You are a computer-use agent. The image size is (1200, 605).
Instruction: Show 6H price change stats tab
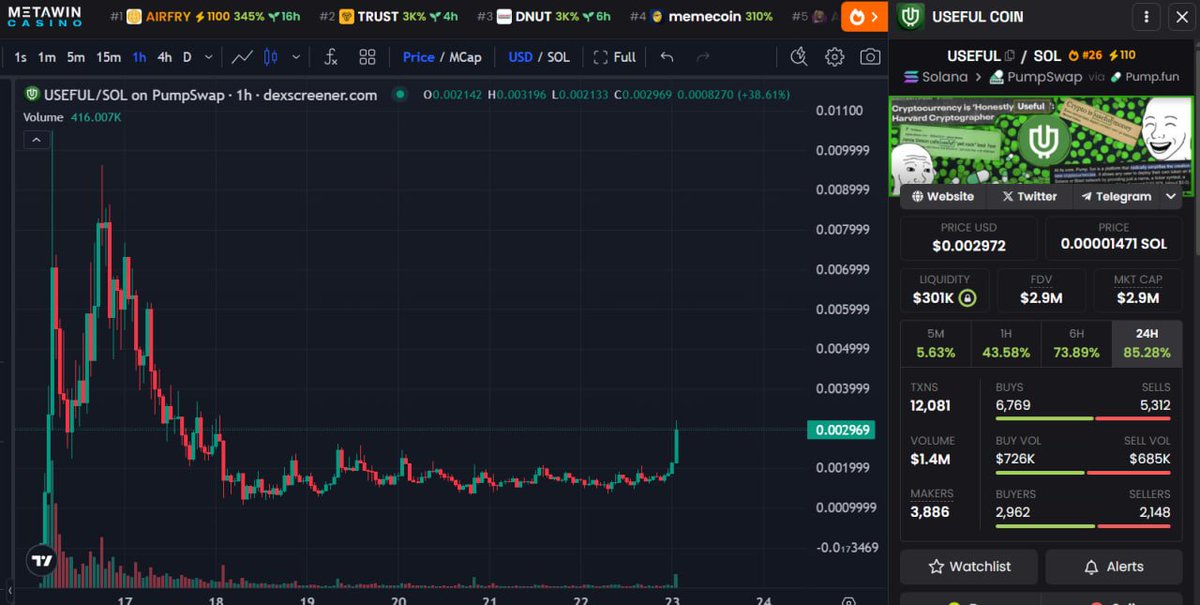point(1076,344)
